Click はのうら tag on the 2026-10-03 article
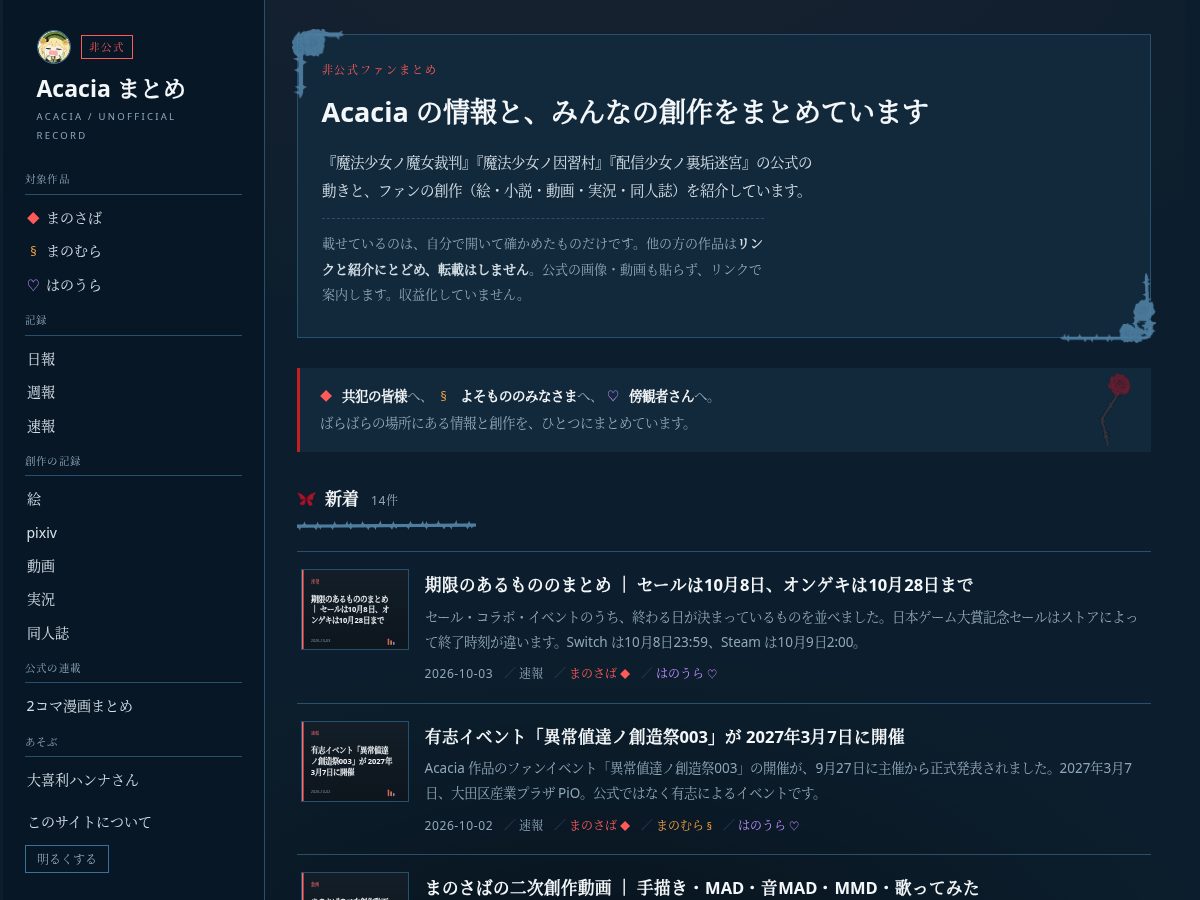The image size is (1200, 900). (x=686, y=673)
